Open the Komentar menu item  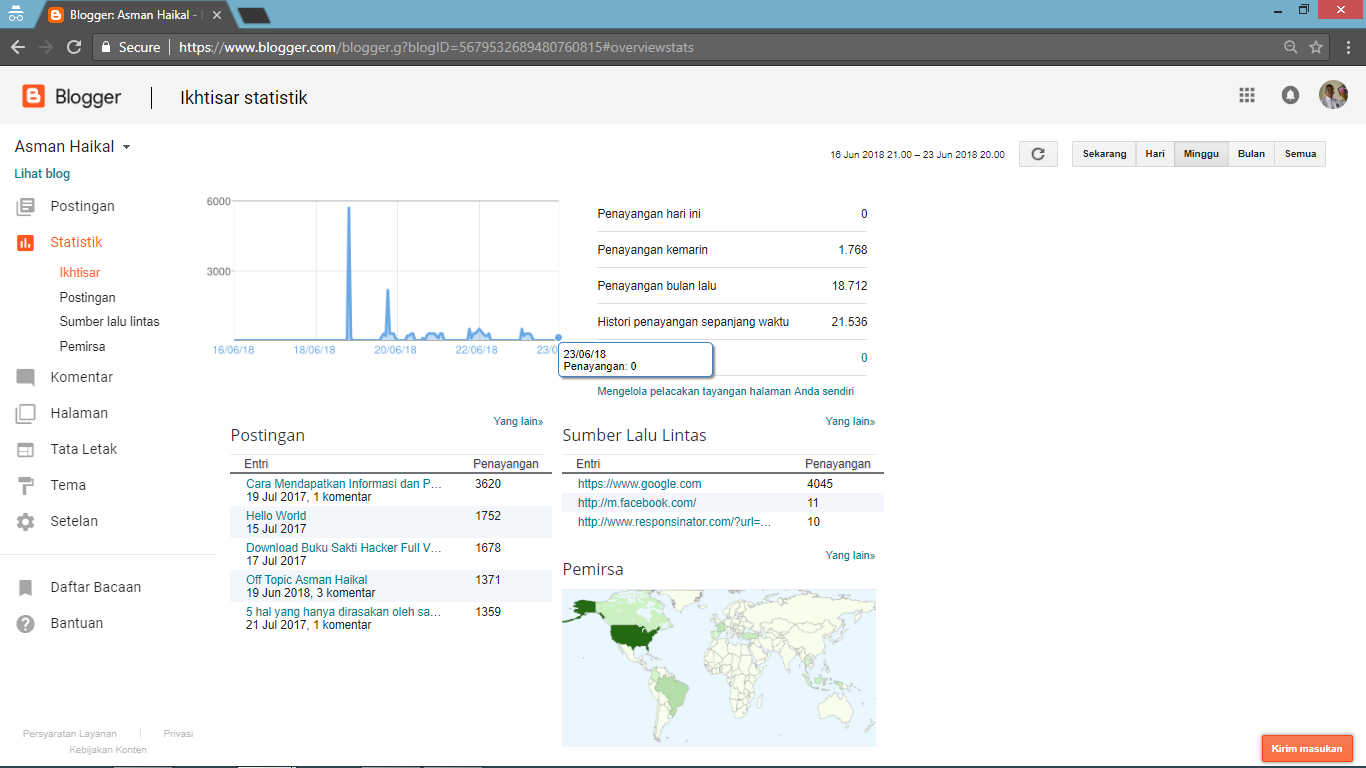pyautogui.click(x=82, y=377)
